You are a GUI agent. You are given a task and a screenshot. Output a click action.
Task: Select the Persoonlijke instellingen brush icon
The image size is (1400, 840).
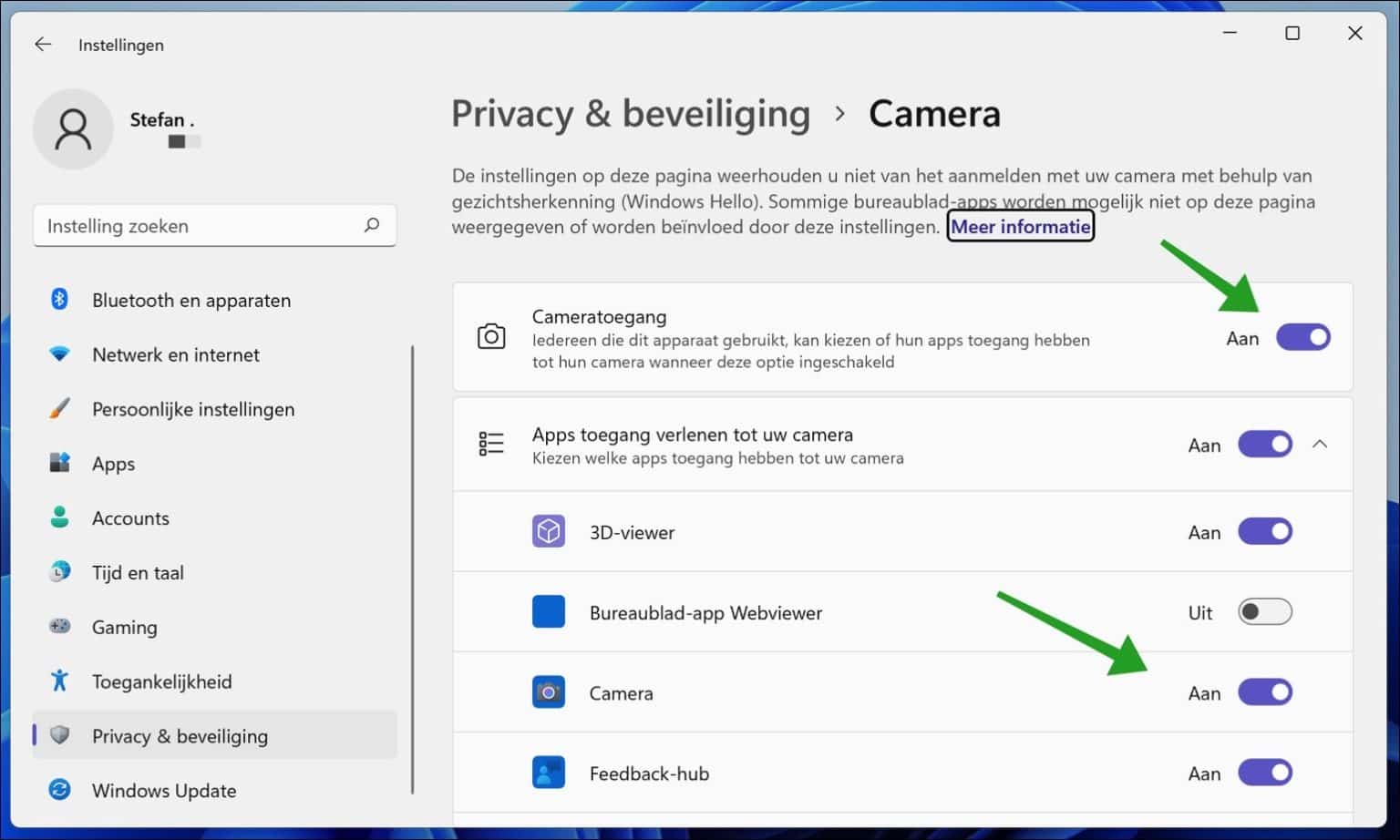coord(58,409)
